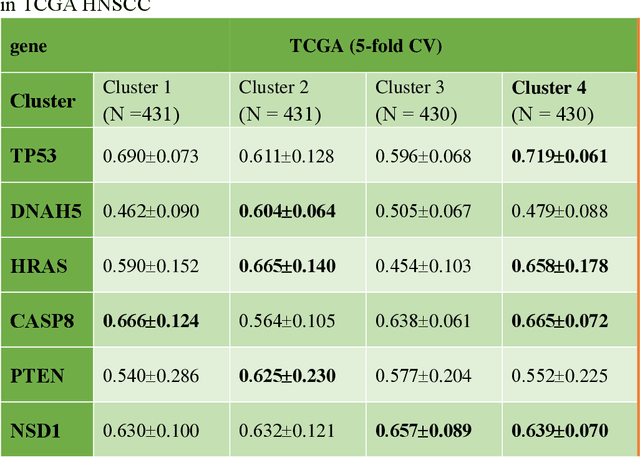Select the HRAS gene row label
Image resolution: width=640 pixels, height=457 pixels.
(x=39, y=266)
